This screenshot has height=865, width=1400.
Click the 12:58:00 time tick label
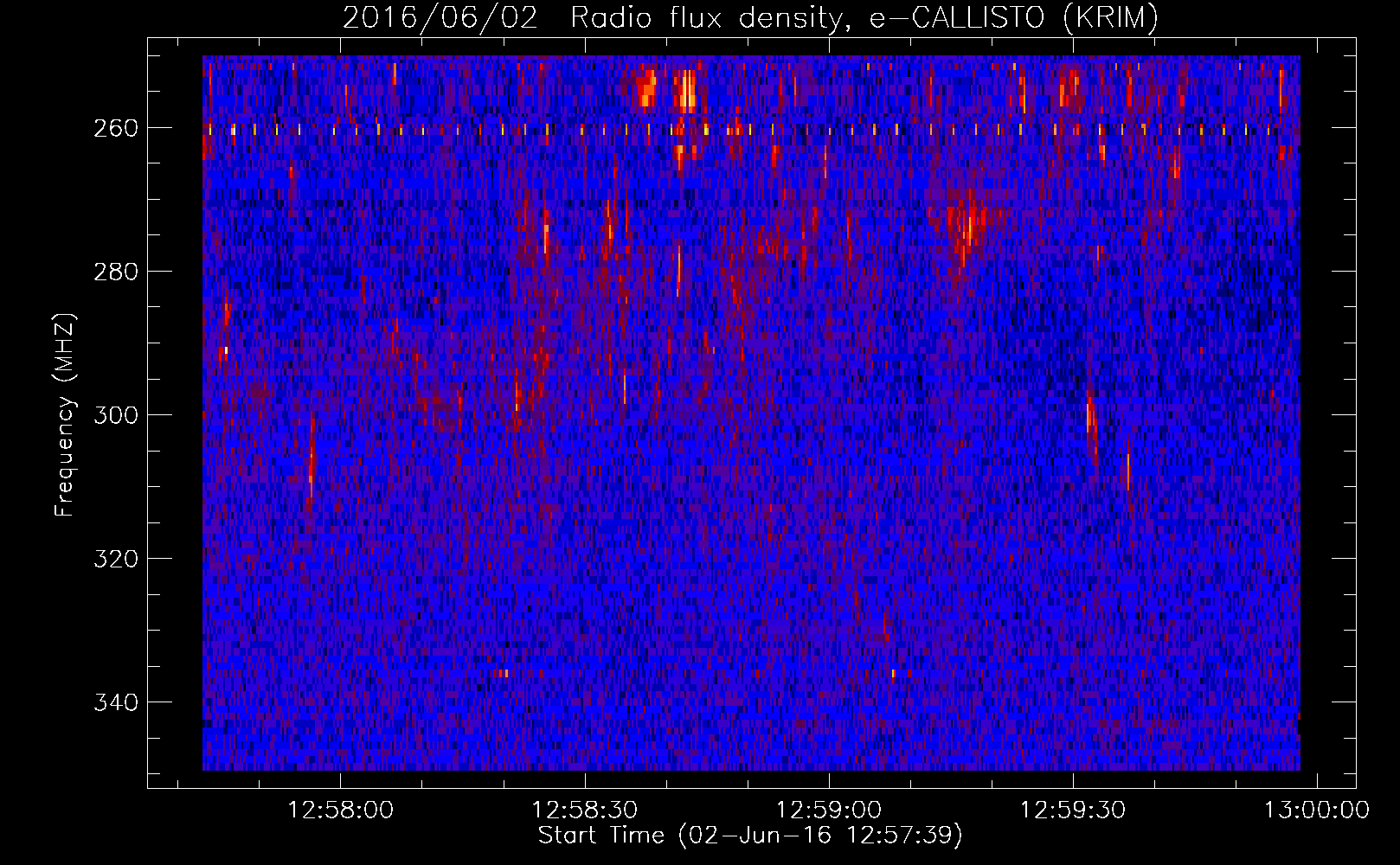click(340, 811)
